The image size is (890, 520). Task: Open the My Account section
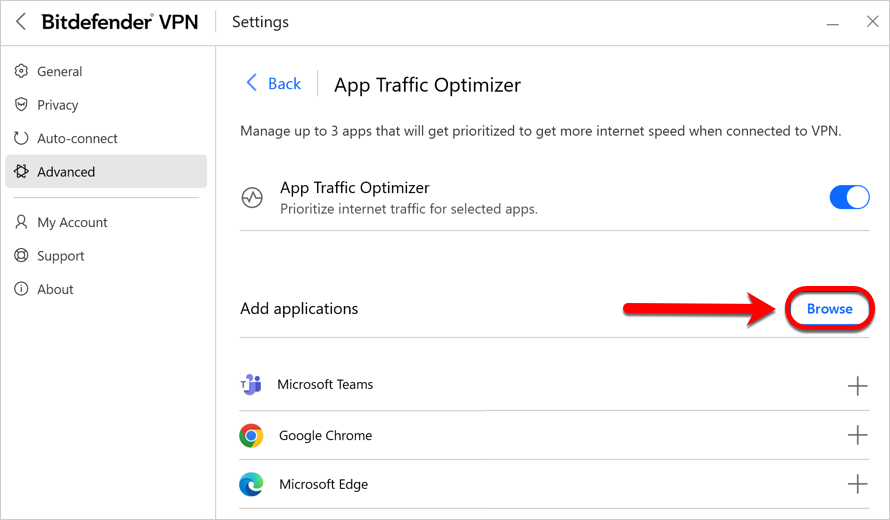(x=106, y=222)
